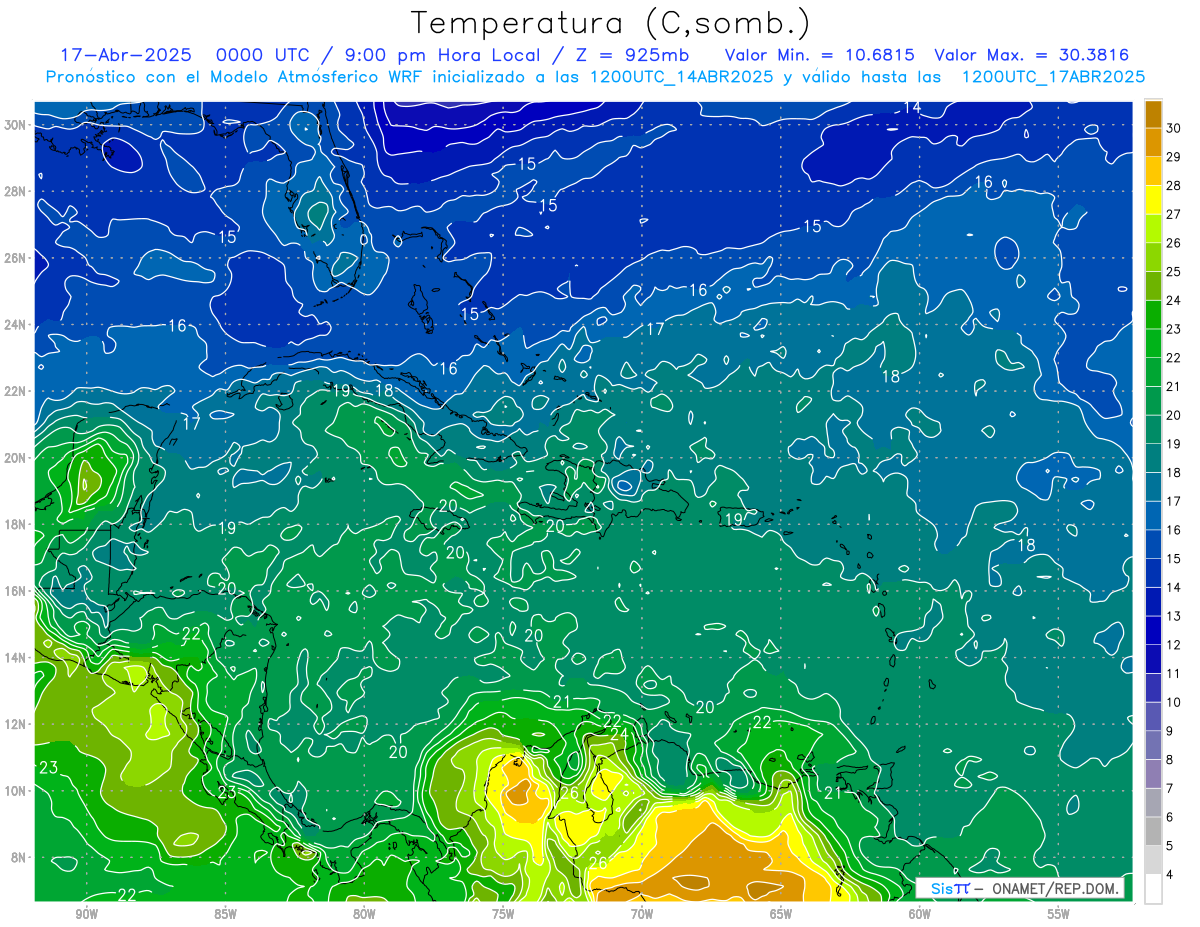Click the '16N' latitude axis label
Screen dimensions: 1200x927
coord(15,591)
